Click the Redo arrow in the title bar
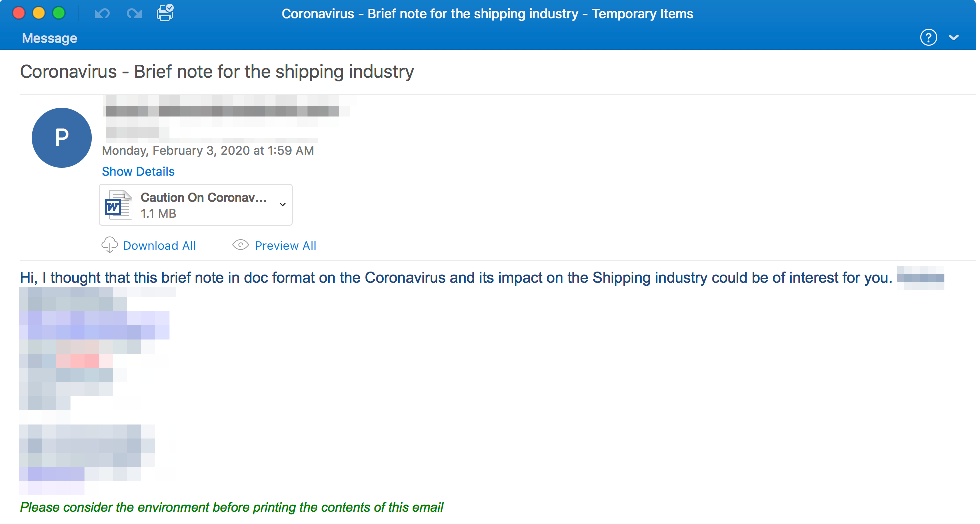 coord(134,14)
